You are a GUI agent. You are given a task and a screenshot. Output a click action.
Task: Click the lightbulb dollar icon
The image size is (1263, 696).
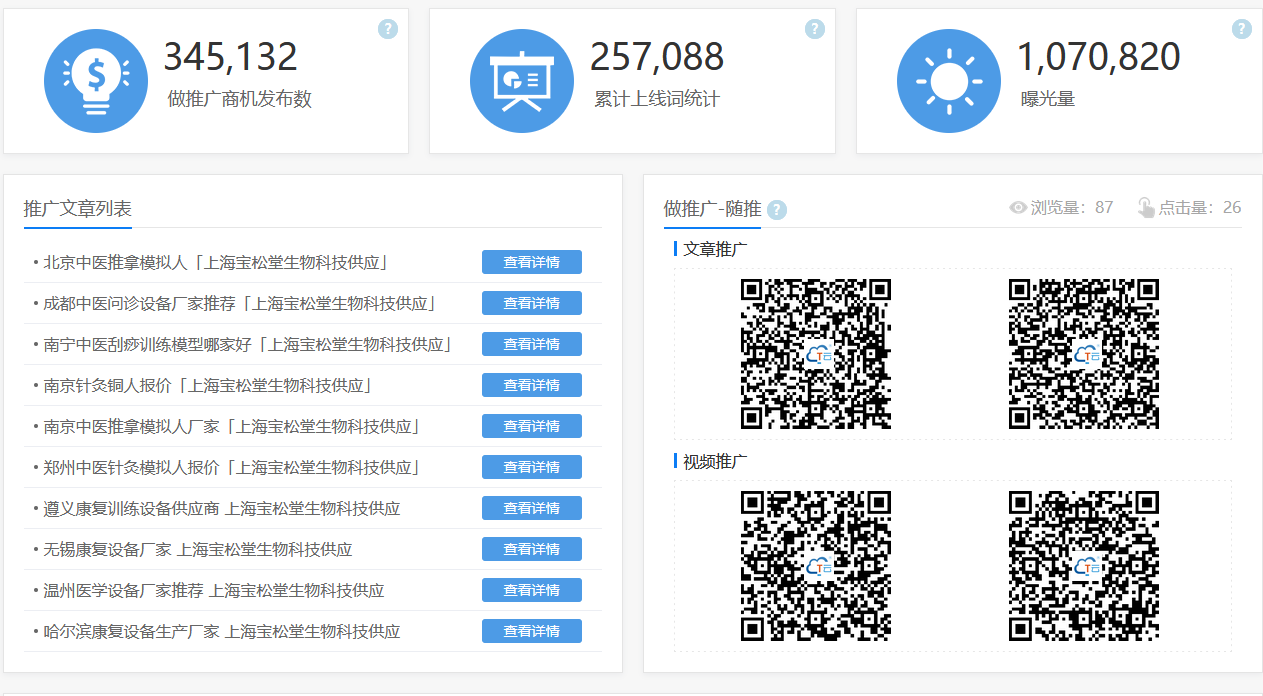point(96,81)
